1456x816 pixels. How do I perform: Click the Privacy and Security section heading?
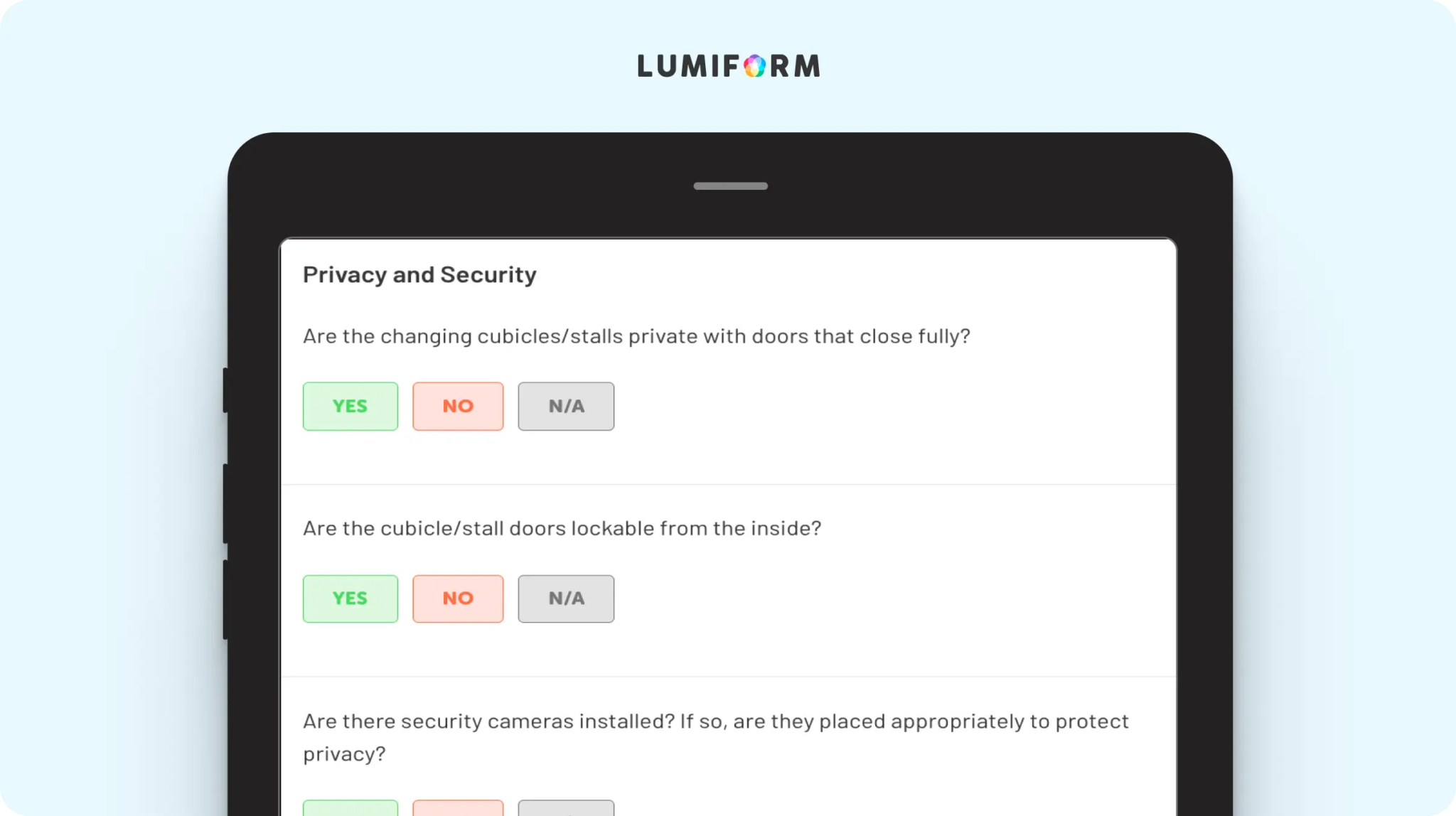coord(419,275)
